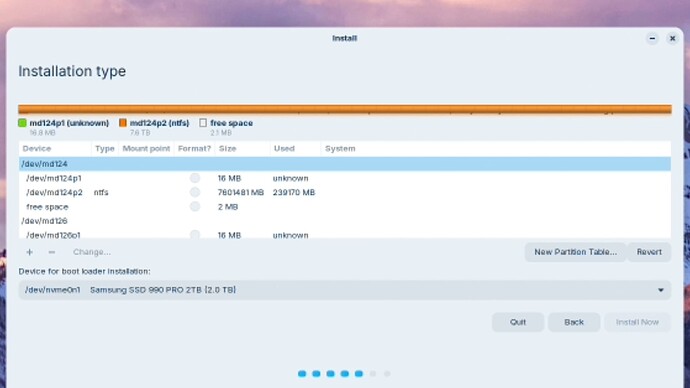Quit the installer
690x388 pixels.
click(518, 322)
